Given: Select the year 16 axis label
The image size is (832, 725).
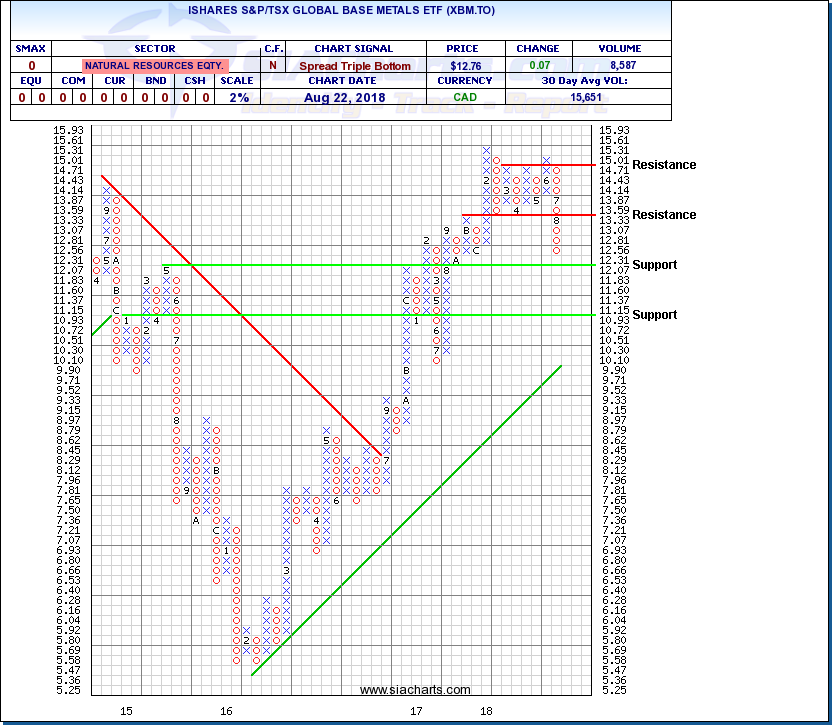Looking at the screenshot, I should pyautogui.click(x=227, y=711).
